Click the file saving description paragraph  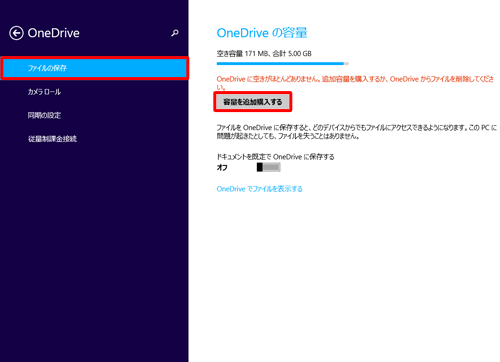tap(357, 132)
